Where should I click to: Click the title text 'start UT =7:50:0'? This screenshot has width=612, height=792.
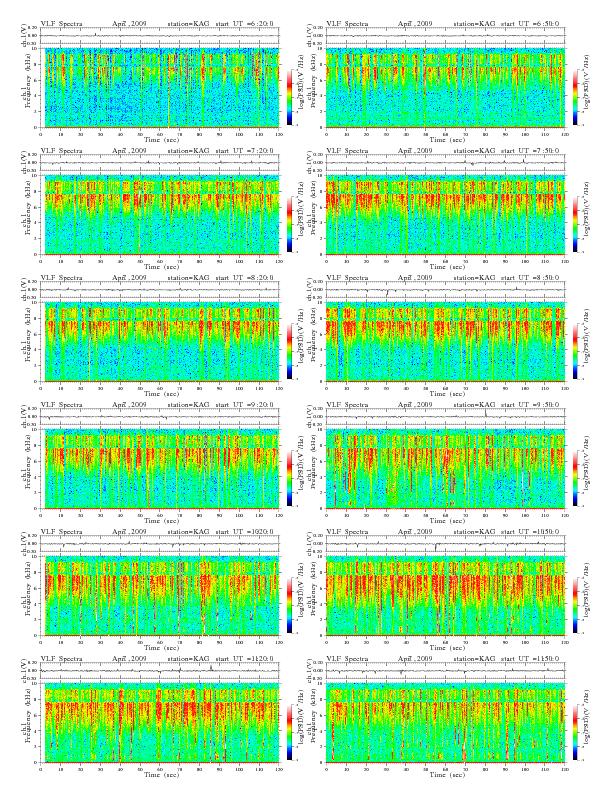pyautogui.click(x=530, y=151)
